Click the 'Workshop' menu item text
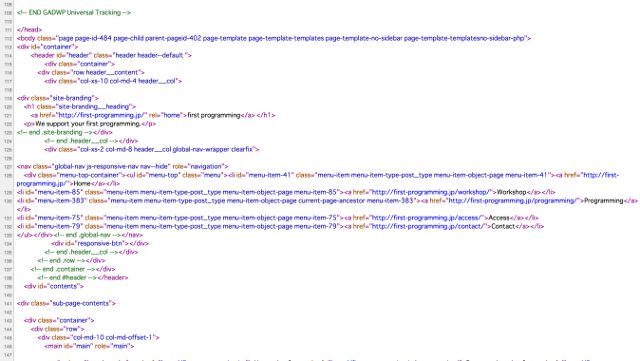The width and height of the screenshot is (640, 361). (511, 192)
